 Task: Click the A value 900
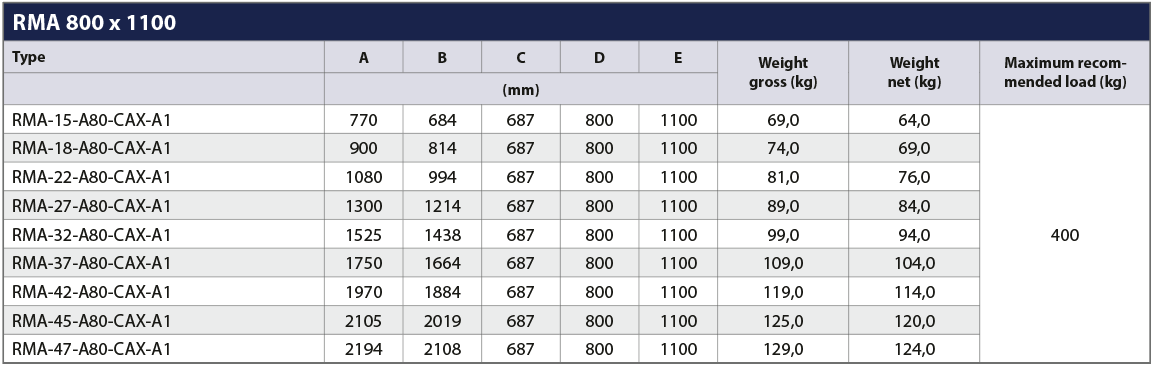[364, 148]
